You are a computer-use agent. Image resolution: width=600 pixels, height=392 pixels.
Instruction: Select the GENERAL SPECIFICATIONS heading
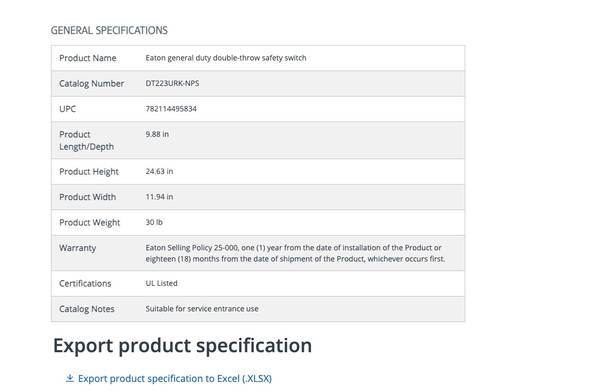pyautogui.click(x=109, y=30)
